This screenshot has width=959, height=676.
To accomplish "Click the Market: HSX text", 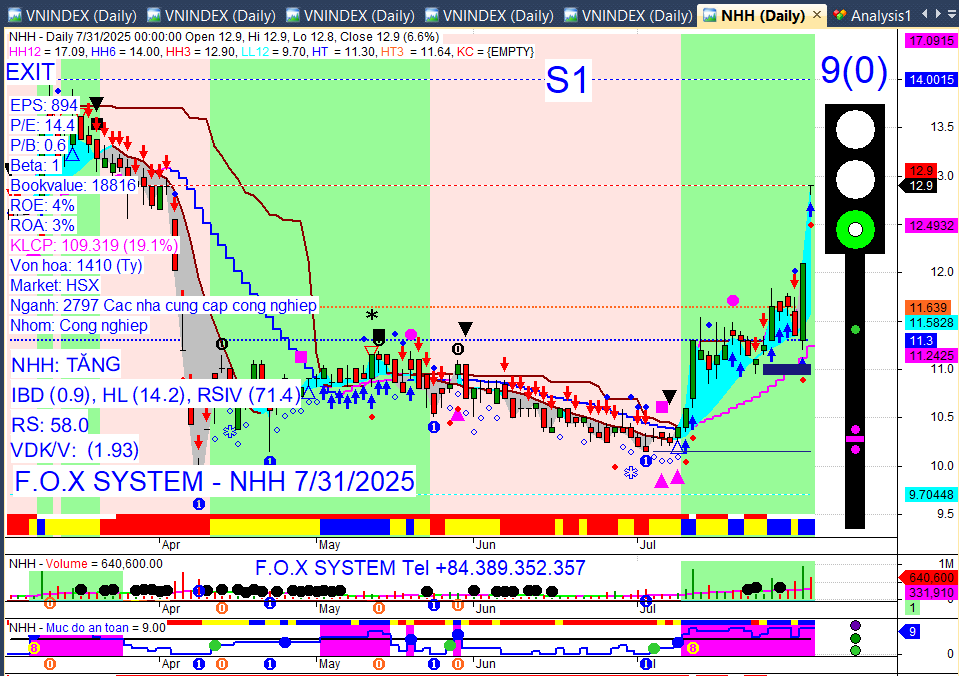I will (54, 285).
